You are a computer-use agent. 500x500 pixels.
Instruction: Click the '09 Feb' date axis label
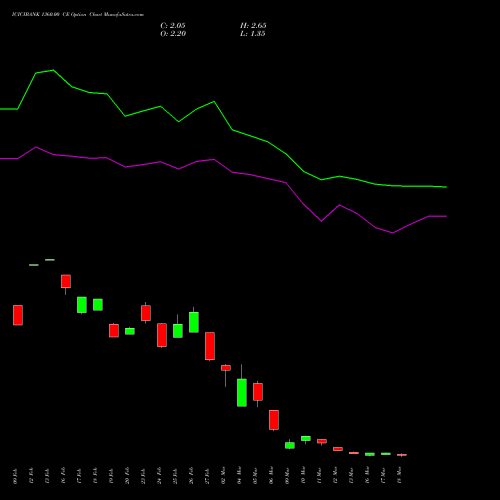pos(15,476)
